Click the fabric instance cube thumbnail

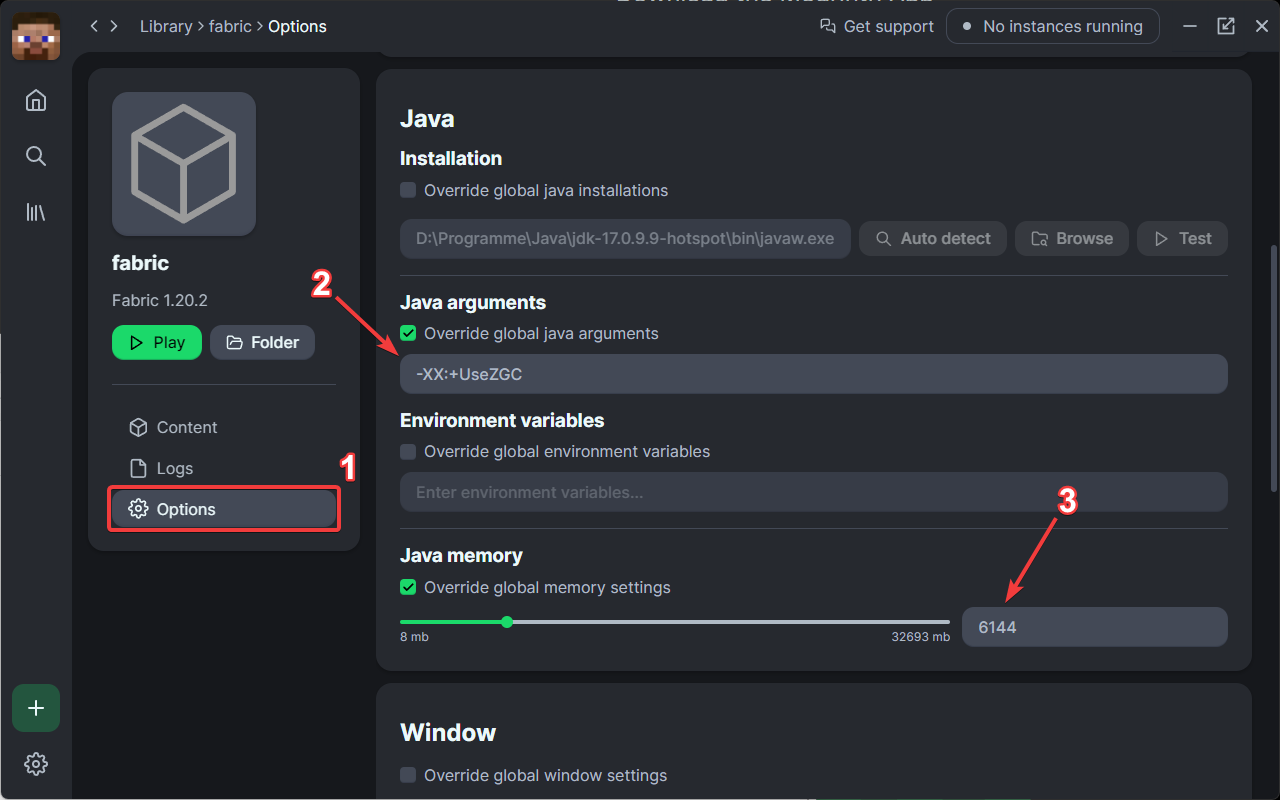pyautogui.click(x=184, y=164)
